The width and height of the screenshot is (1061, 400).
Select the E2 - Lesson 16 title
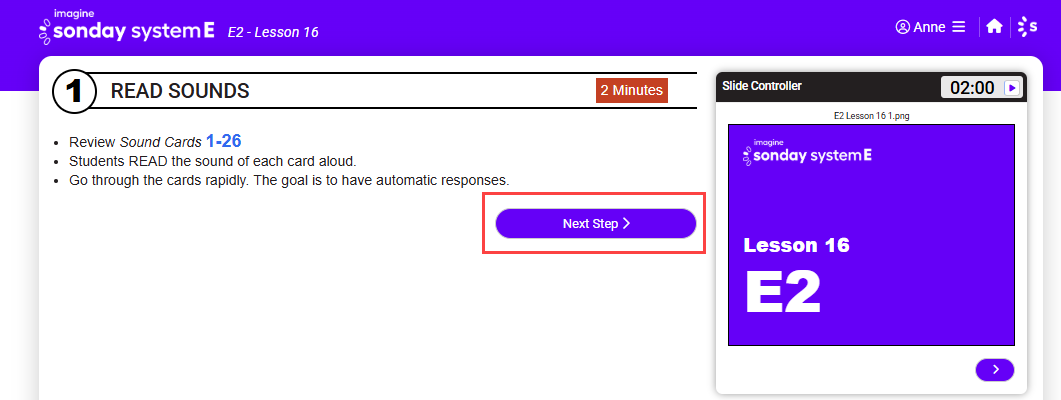273,32
